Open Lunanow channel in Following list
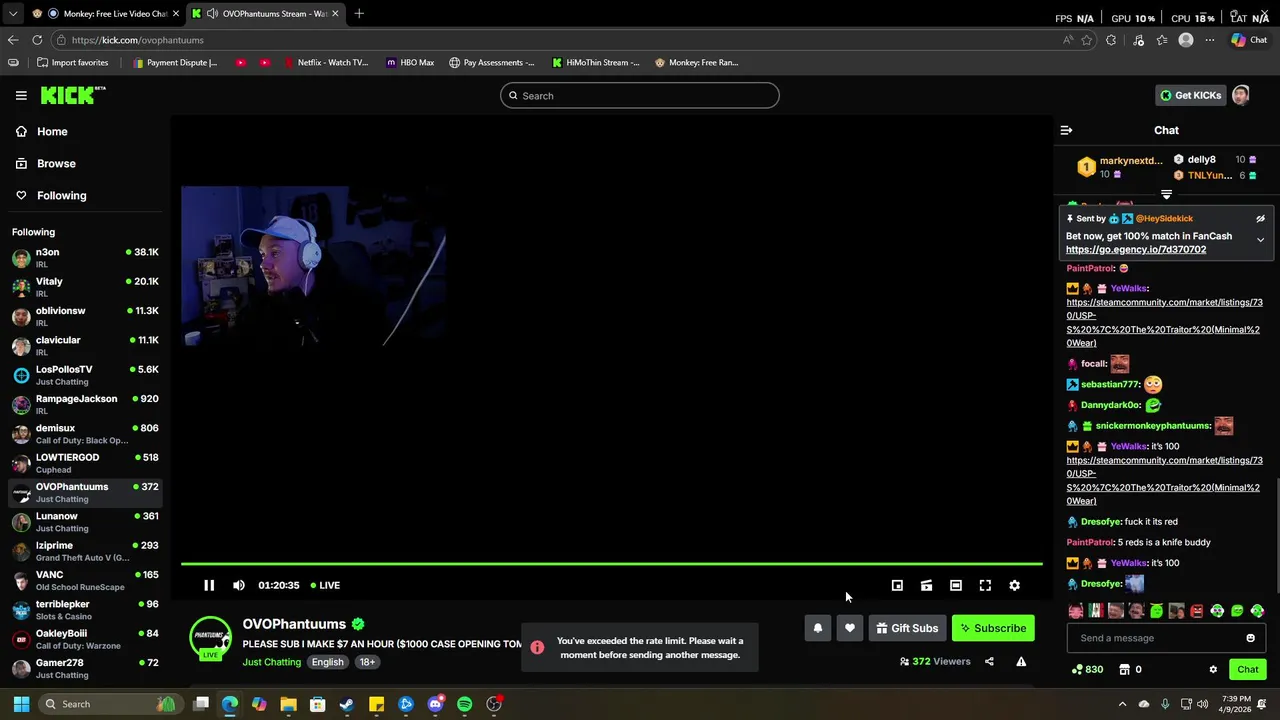 tap(85, 522)
